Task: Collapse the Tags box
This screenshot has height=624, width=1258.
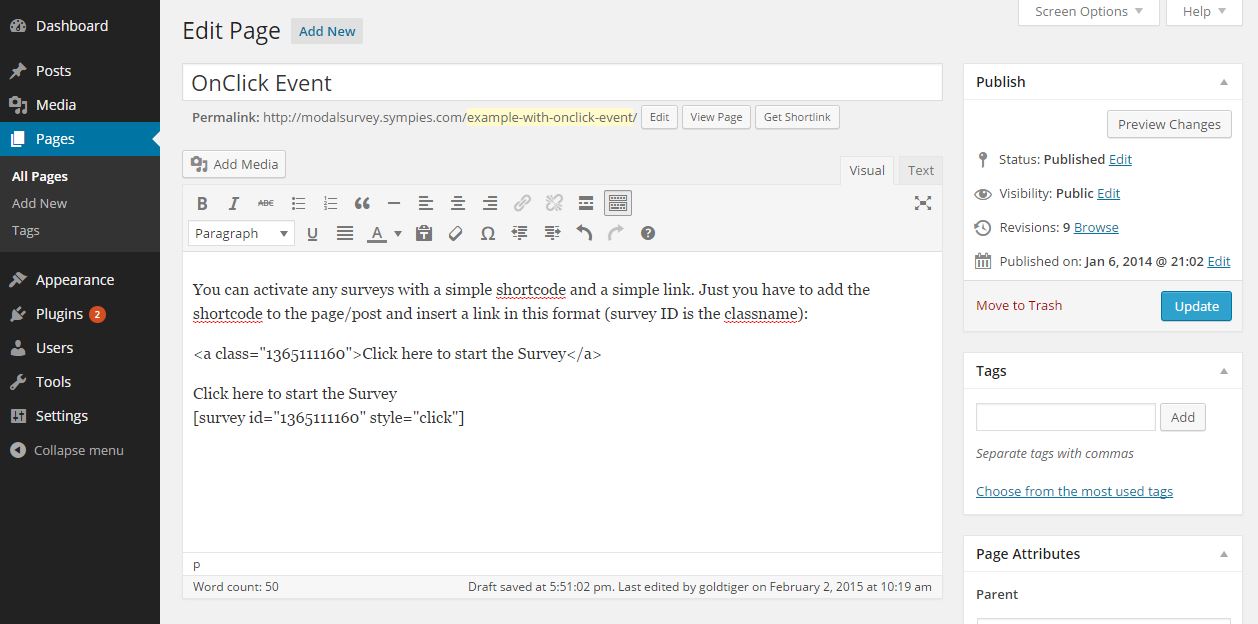Action: pyautogui.click(x=1224, y=371)
